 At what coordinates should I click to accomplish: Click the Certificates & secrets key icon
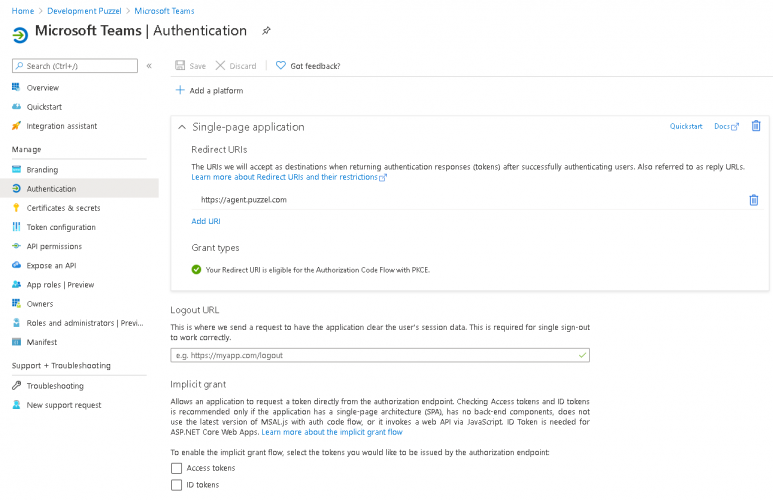pyautogui.click(x=16, y=208)
